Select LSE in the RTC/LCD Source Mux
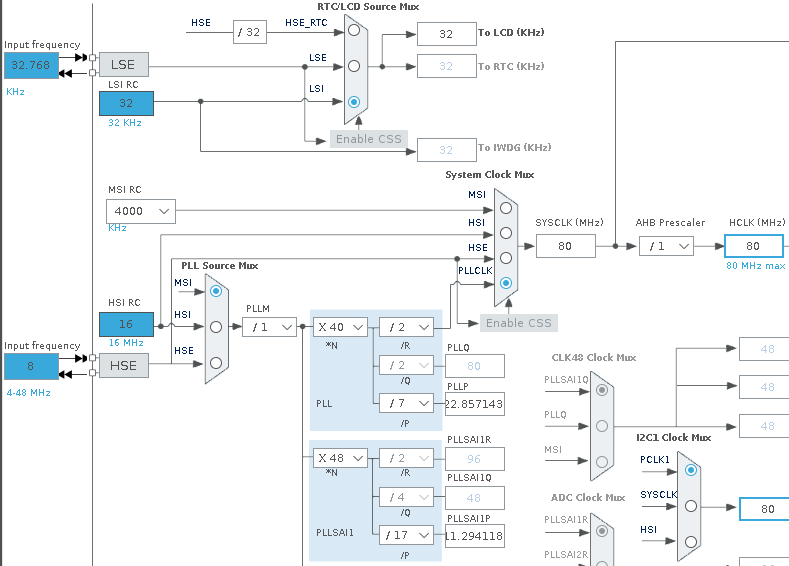Image resolution: width=789 pixels, height=566 pixels. coord(353,66)
